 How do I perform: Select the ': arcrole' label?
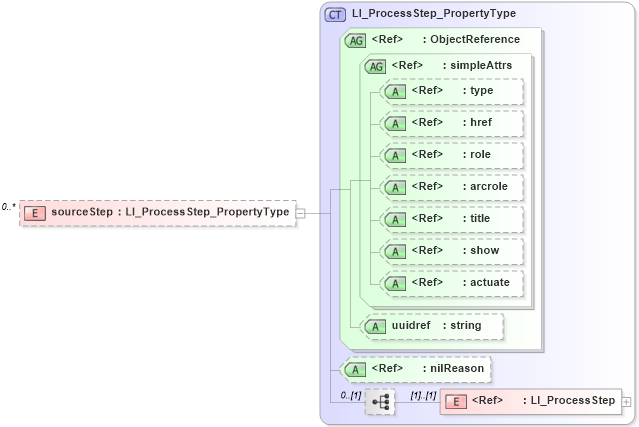tap(485, 186)
